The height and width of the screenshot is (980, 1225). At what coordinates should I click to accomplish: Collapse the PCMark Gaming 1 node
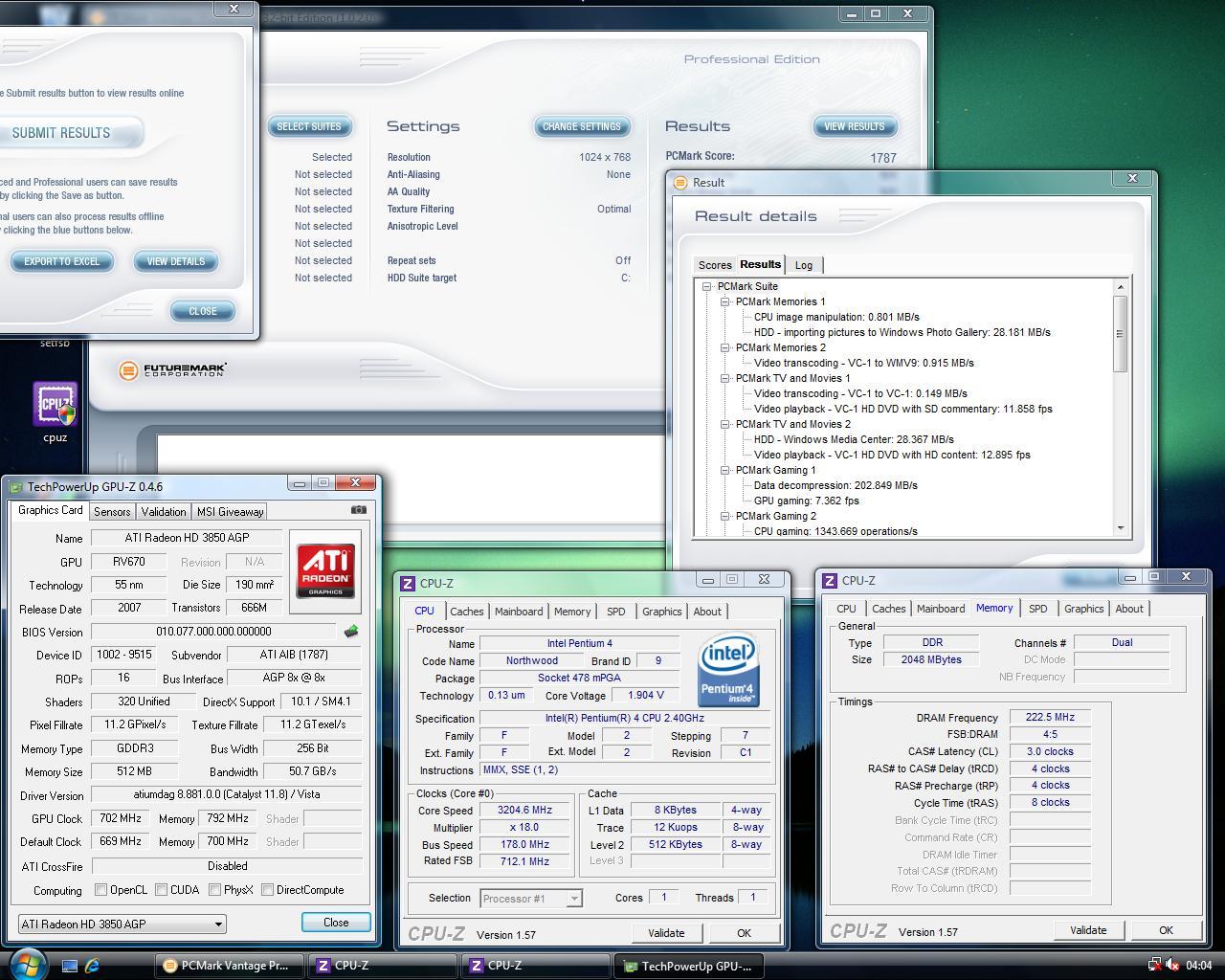(725, 470)
